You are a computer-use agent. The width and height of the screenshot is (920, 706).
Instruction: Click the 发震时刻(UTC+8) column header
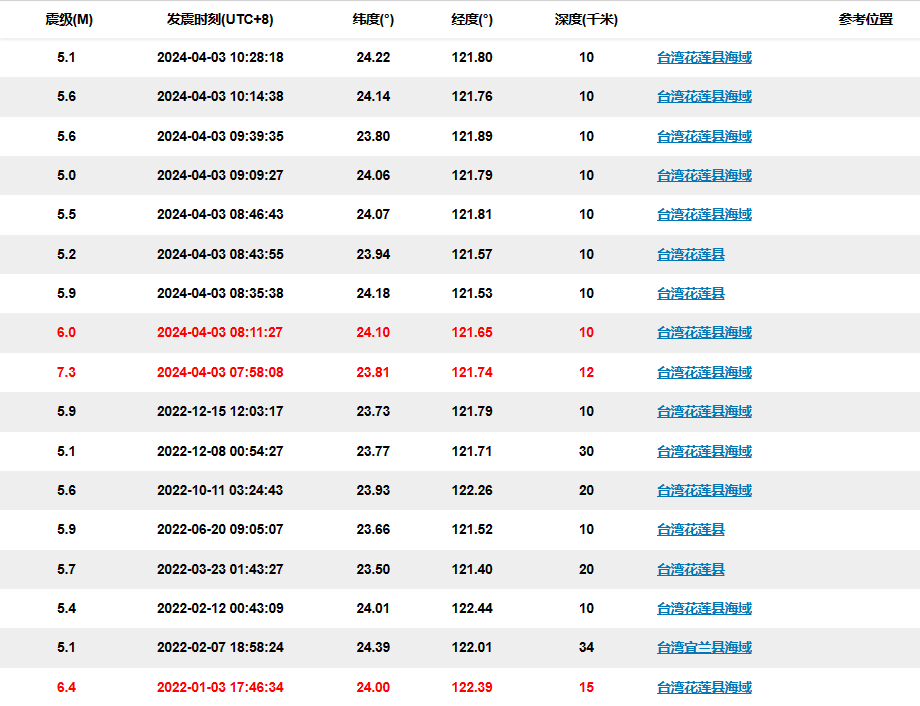[220, 19]
